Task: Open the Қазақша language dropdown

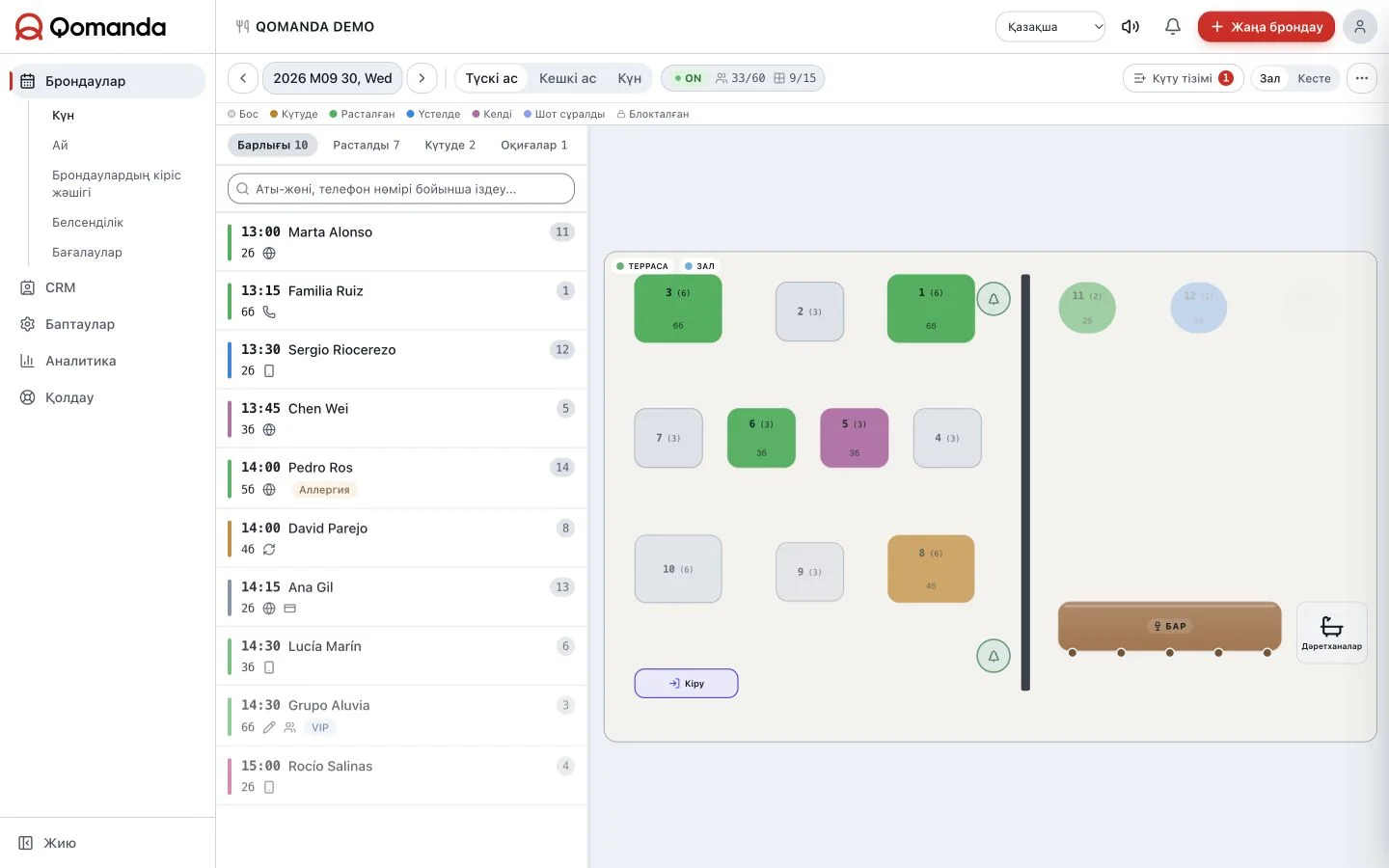Action: [1050, 27]
